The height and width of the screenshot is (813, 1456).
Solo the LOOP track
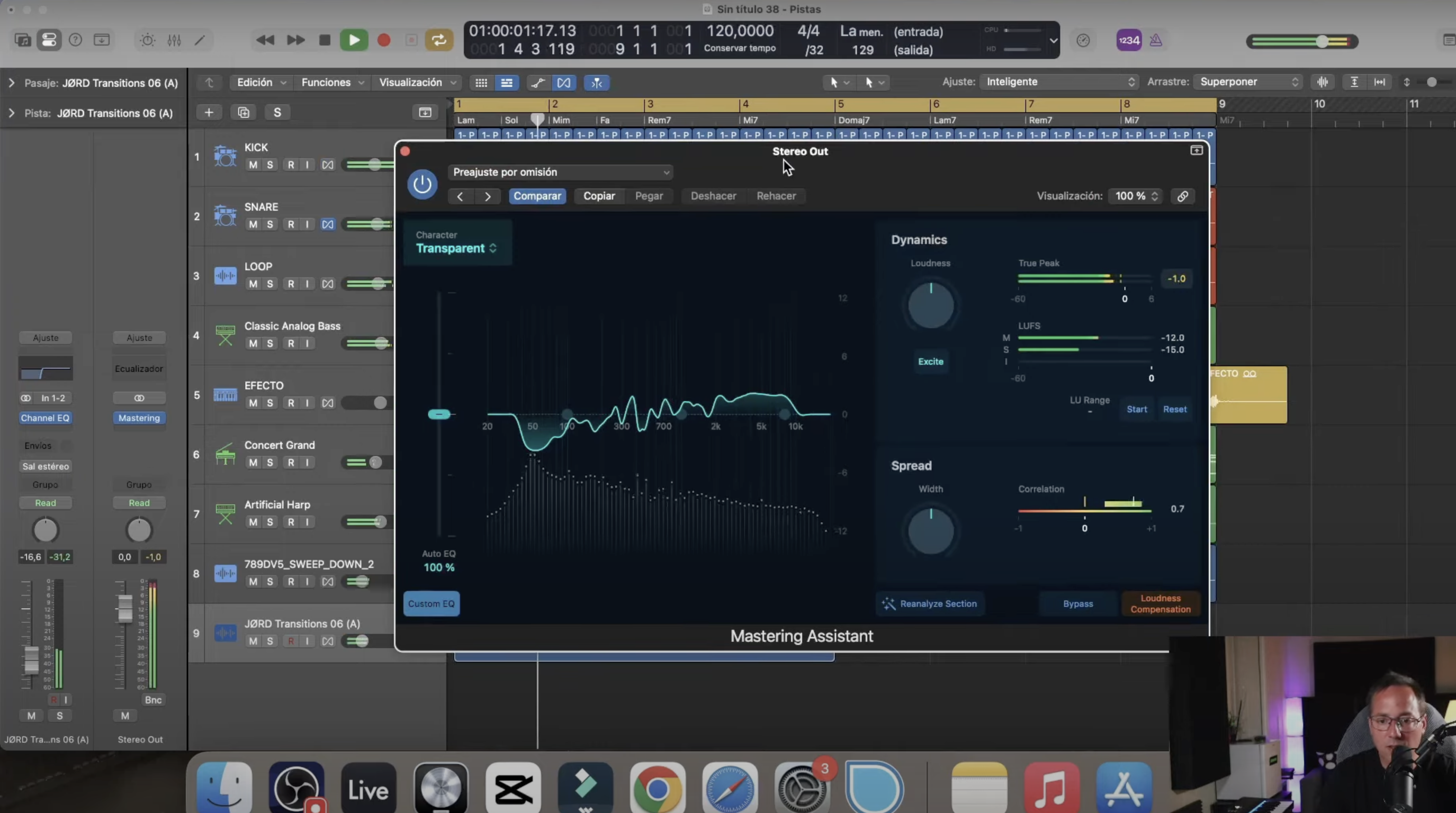269,284
